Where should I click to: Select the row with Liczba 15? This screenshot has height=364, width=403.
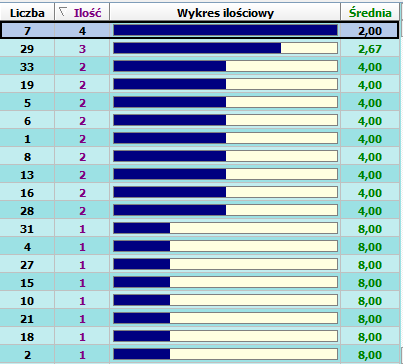coord(200,283)
